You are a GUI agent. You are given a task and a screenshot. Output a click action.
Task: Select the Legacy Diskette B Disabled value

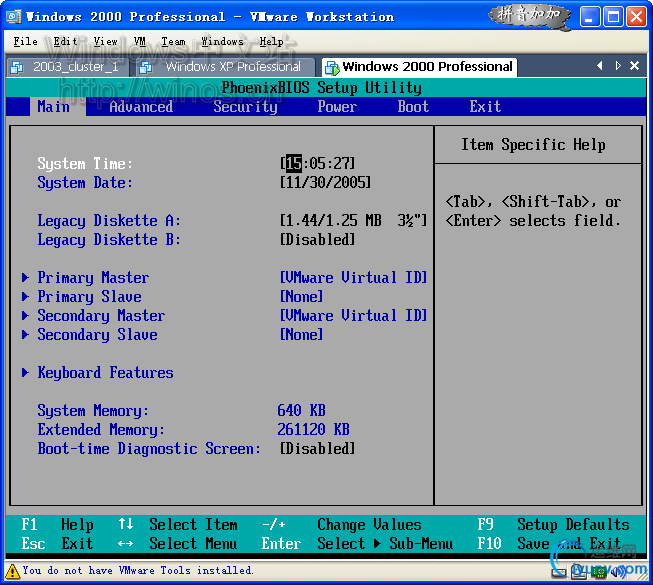(318, 240)
